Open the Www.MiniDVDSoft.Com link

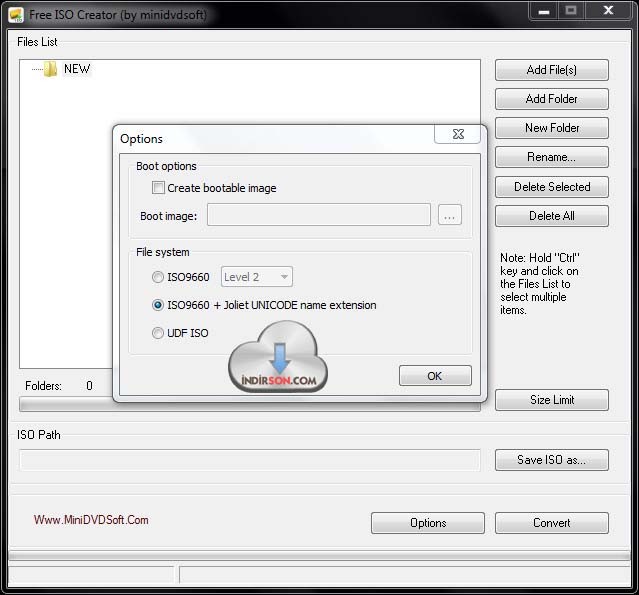tap(91, 520)
